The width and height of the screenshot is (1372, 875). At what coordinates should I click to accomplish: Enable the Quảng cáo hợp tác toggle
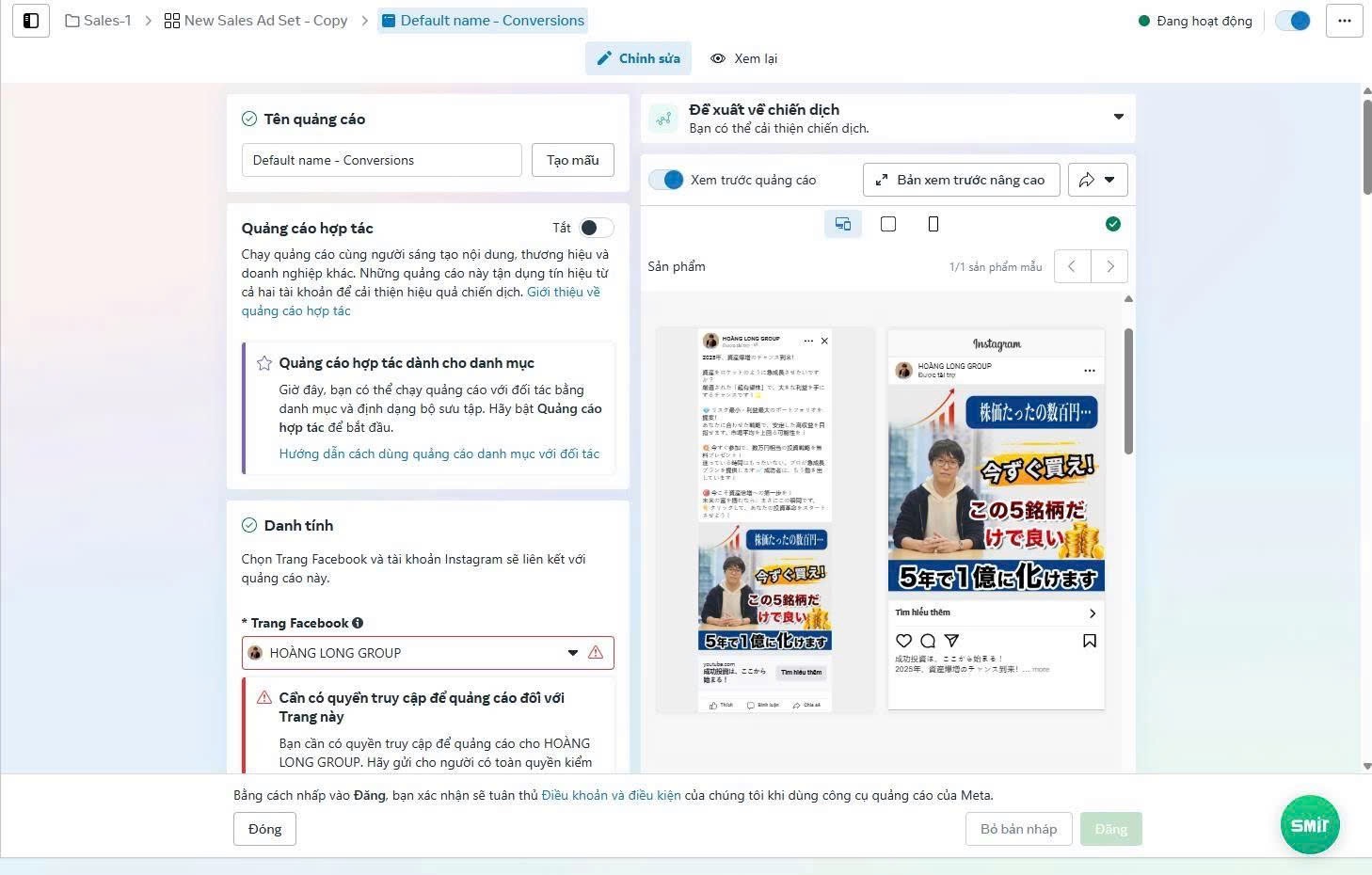point(597,228)
